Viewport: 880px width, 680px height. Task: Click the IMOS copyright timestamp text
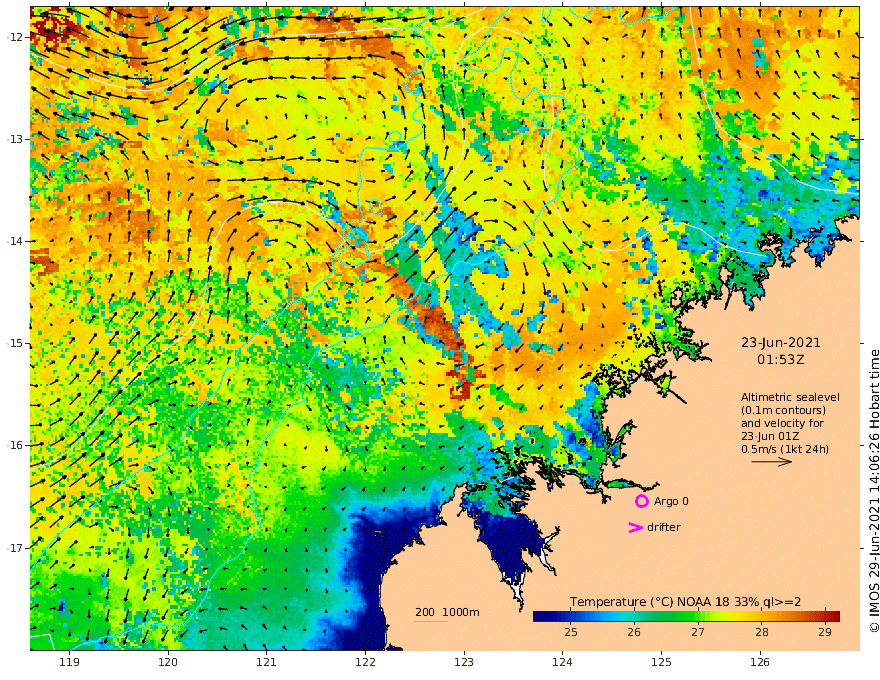click(x=874, y=491)
